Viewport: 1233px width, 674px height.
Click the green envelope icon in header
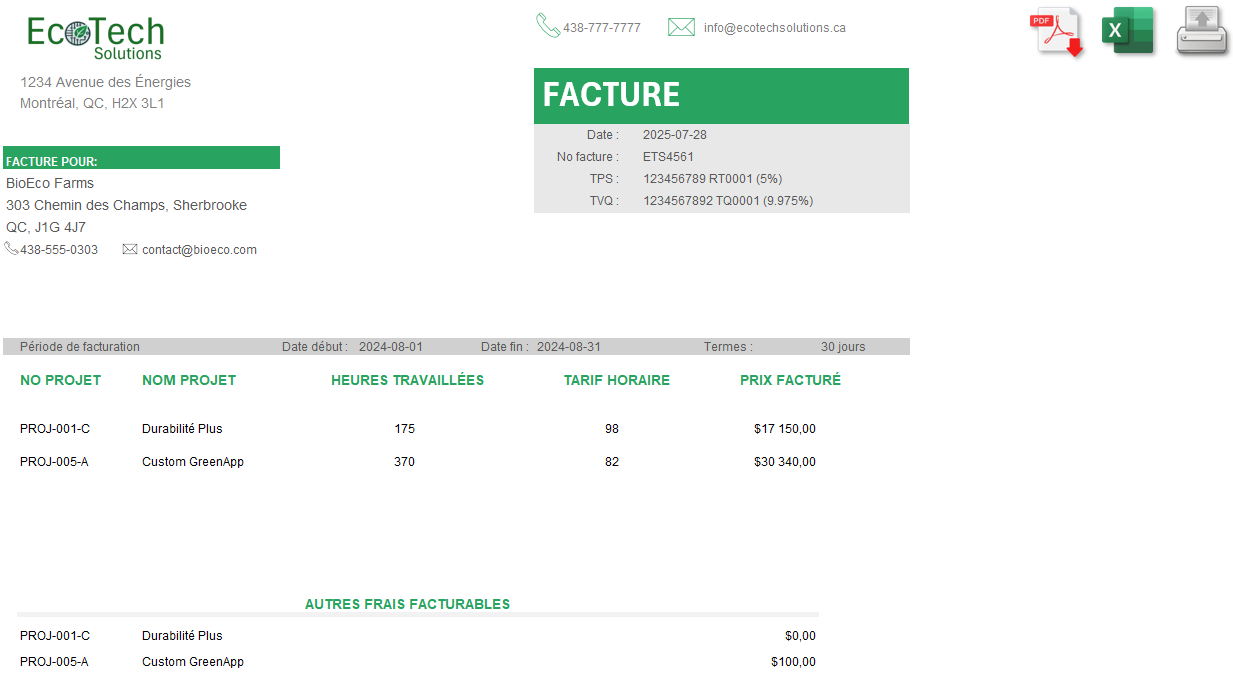click(x=681, y=27)
